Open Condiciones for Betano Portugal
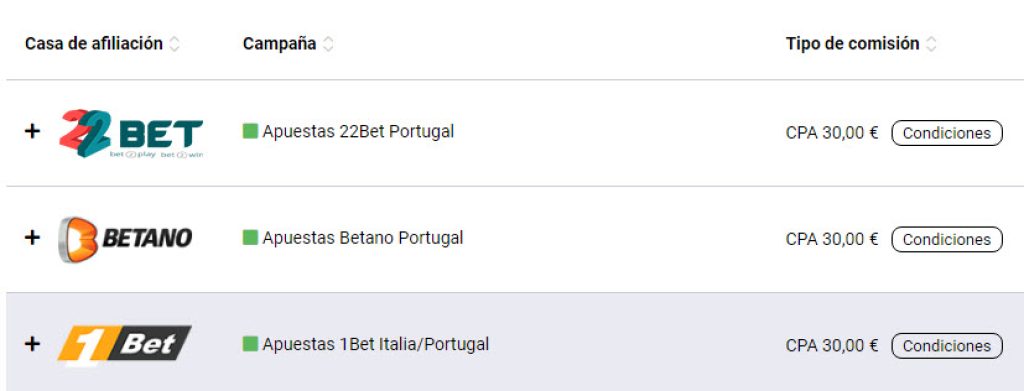The height and width of the screenshot is (391, 1024). [947, 240]
